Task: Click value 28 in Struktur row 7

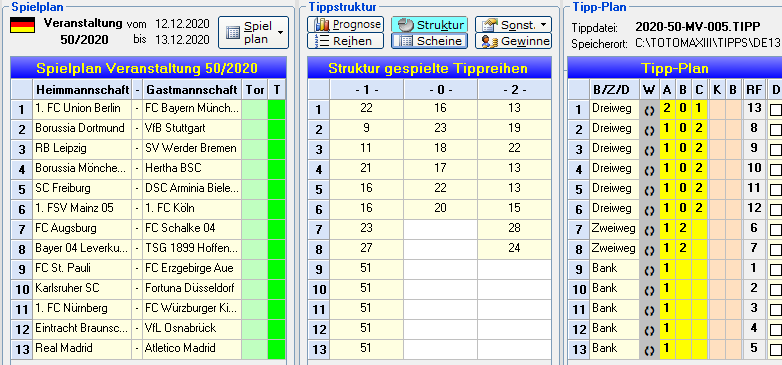Action: tap(514, 229)
